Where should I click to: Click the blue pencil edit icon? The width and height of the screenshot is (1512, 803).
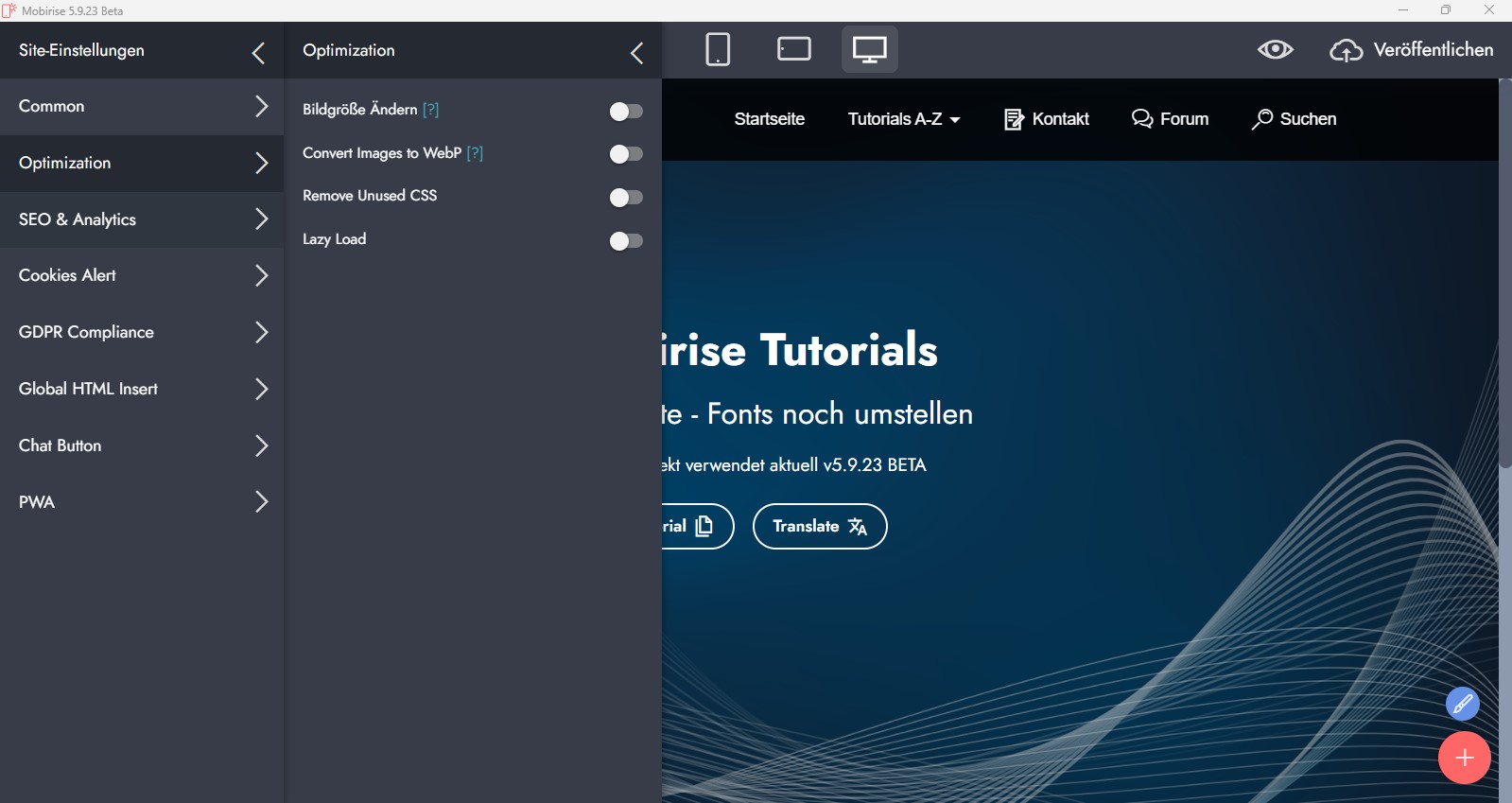tap(1462, 704)
